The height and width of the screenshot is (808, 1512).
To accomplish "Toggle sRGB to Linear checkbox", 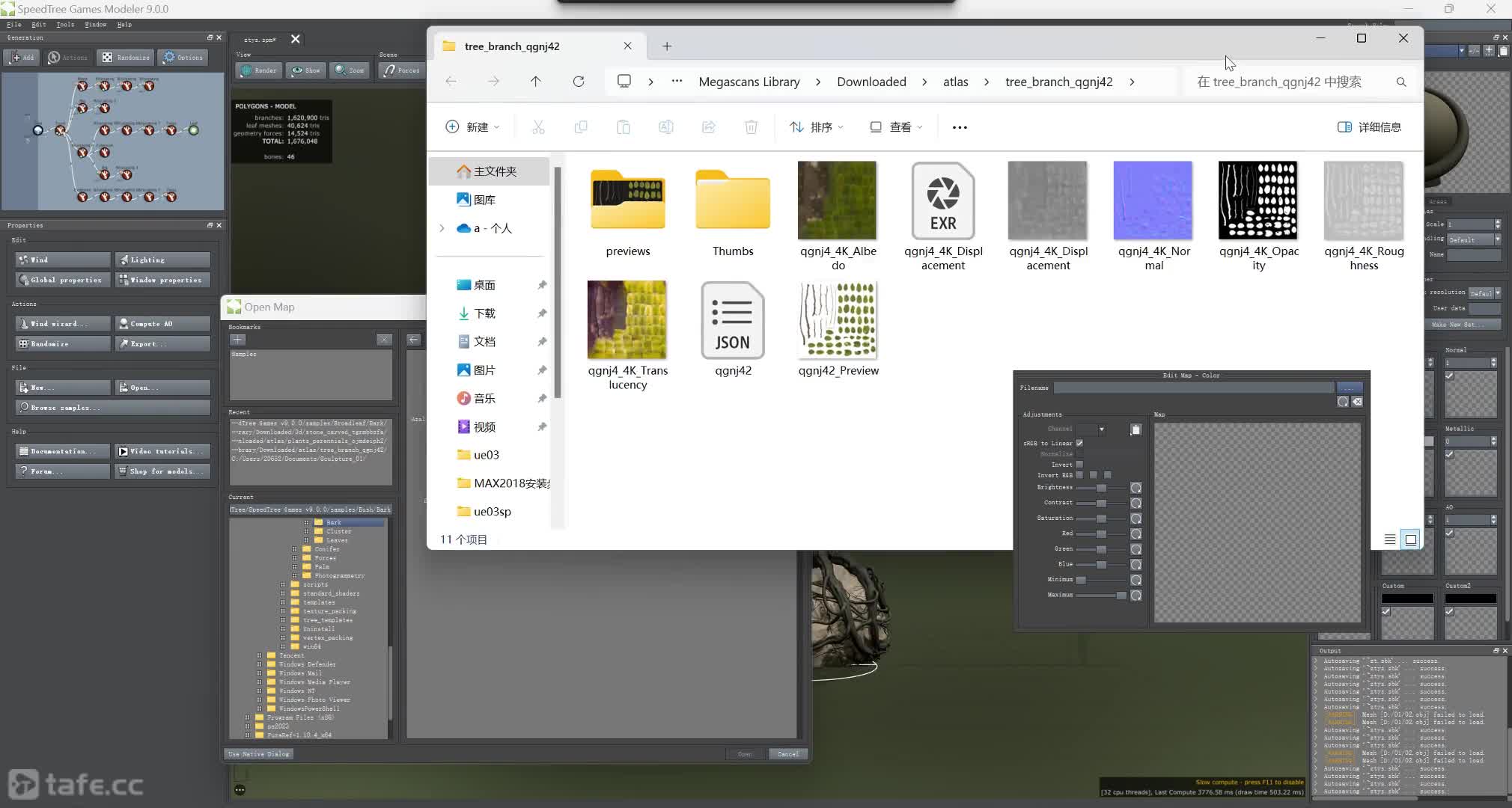I will tap(1079, 443).
